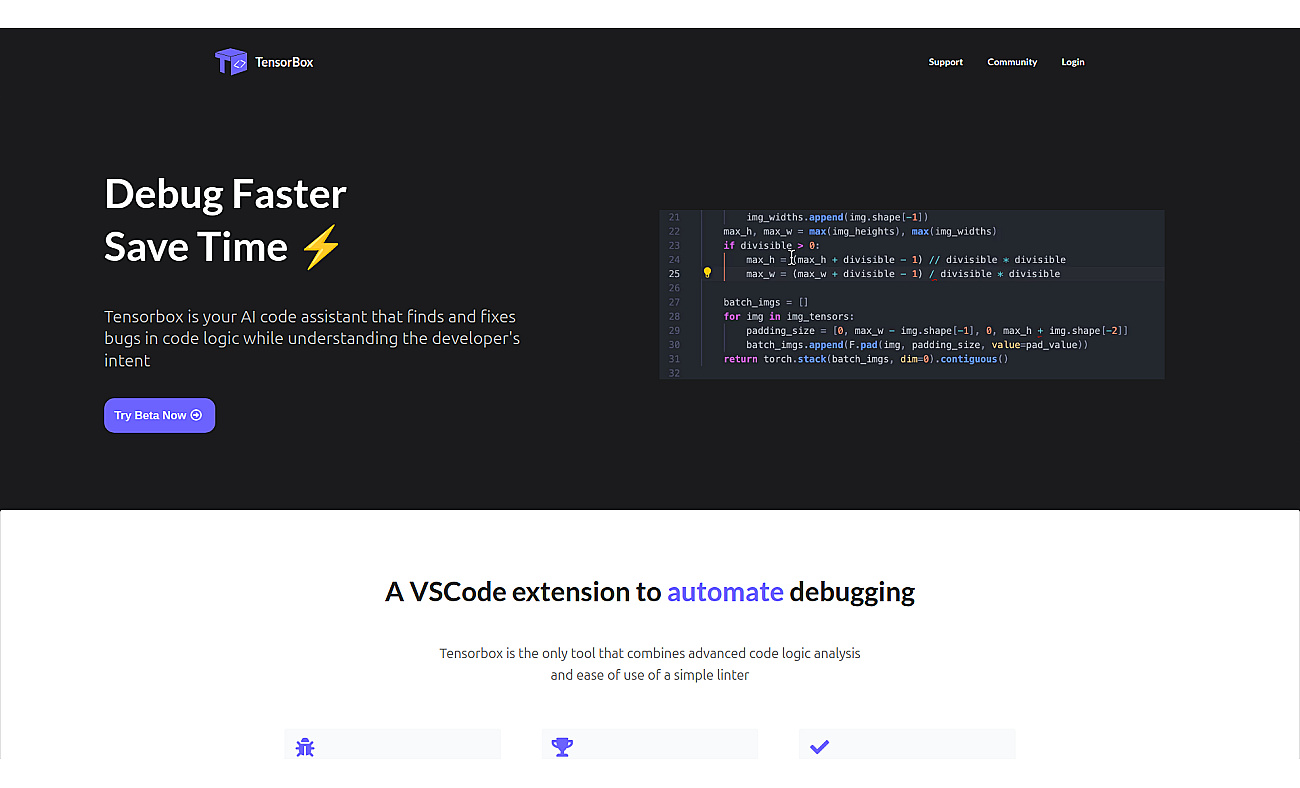Click the highlighted word "automate" in the heading
This screenshot has width=1300, height=788.
pos(725,592)
